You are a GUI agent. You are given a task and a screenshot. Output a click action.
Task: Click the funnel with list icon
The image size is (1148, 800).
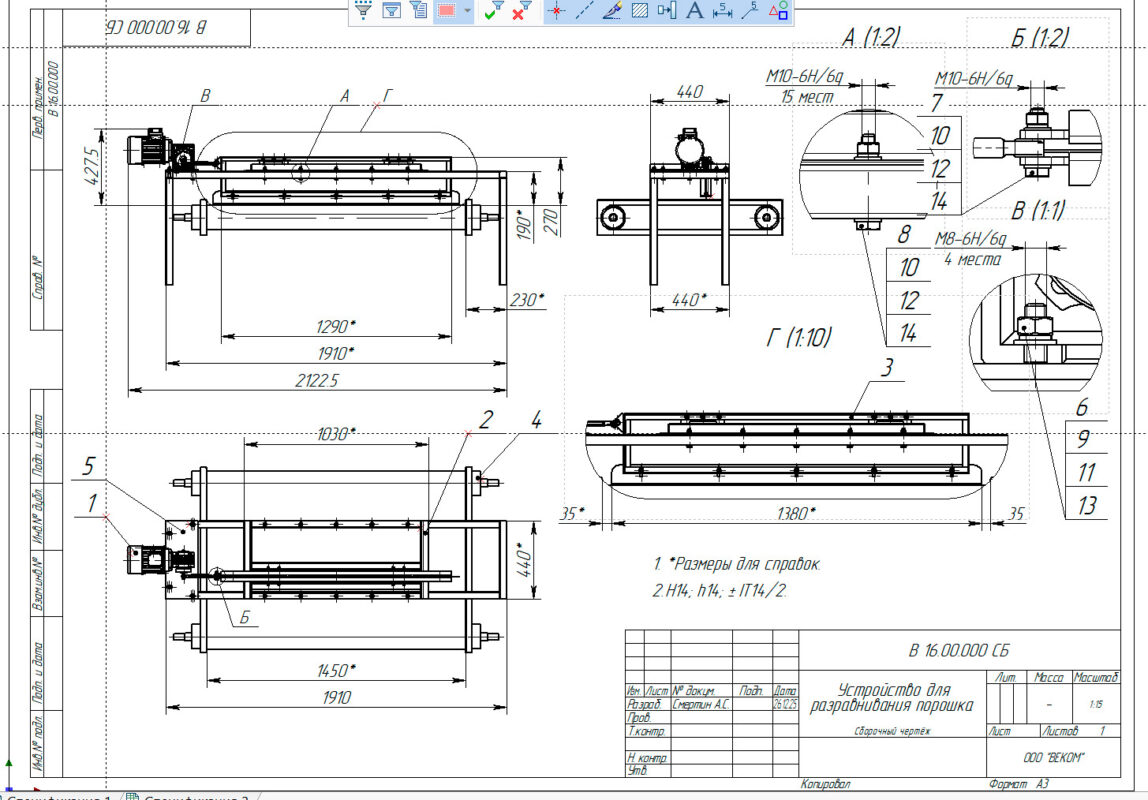coord(419,11)
